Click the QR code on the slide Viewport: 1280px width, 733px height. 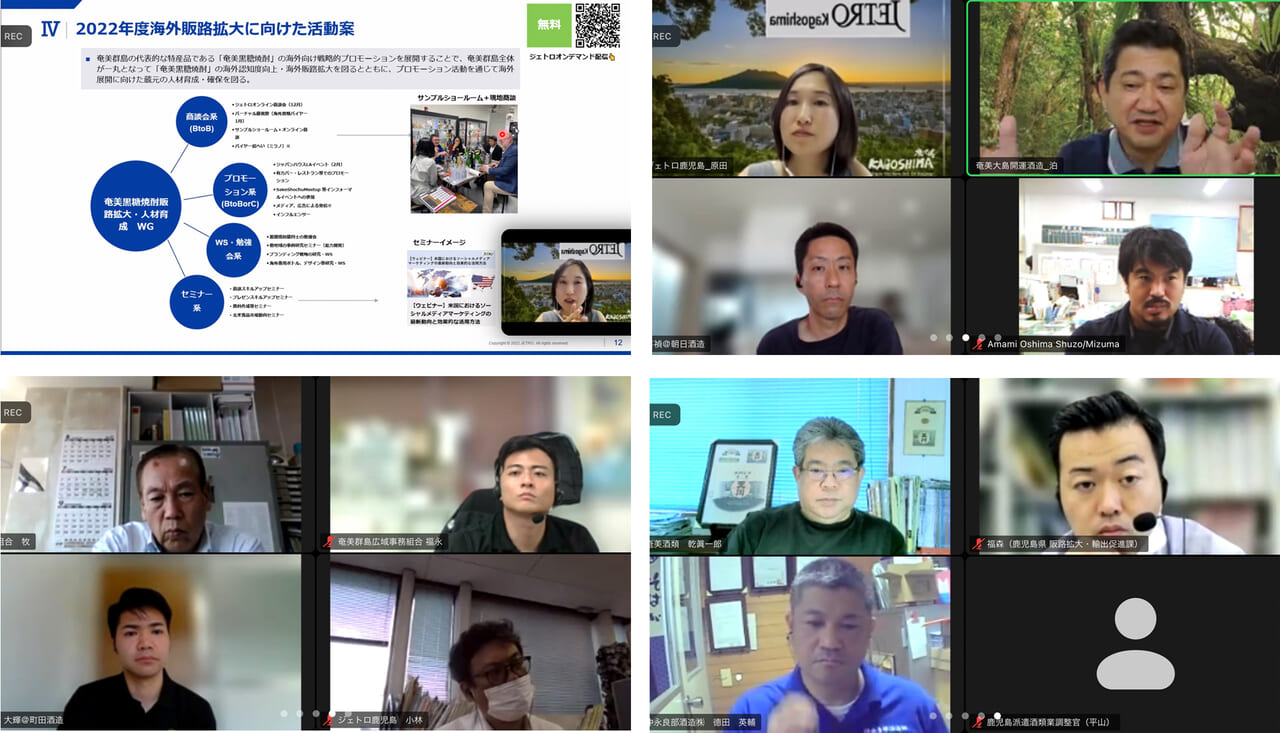597,25
